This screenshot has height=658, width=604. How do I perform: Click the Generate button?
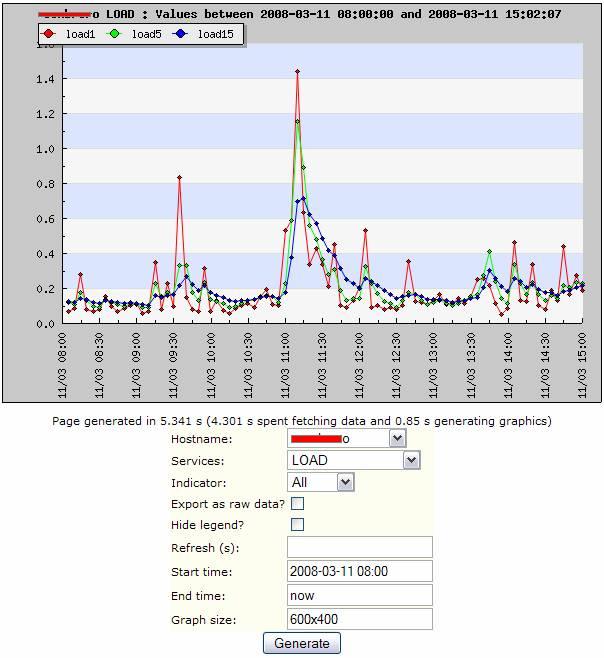(x=302, y=643)
